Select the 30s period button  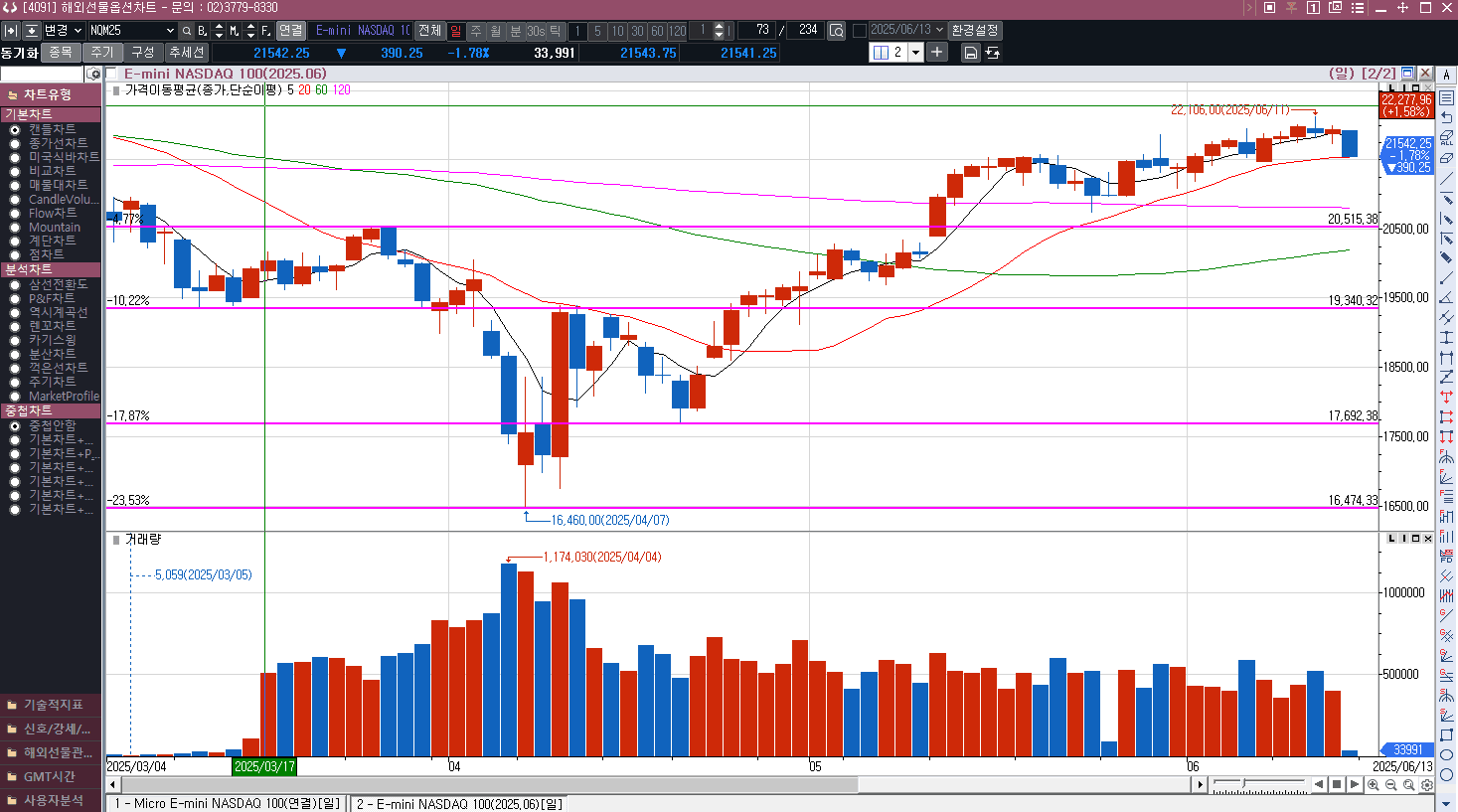tap(536, 31)
